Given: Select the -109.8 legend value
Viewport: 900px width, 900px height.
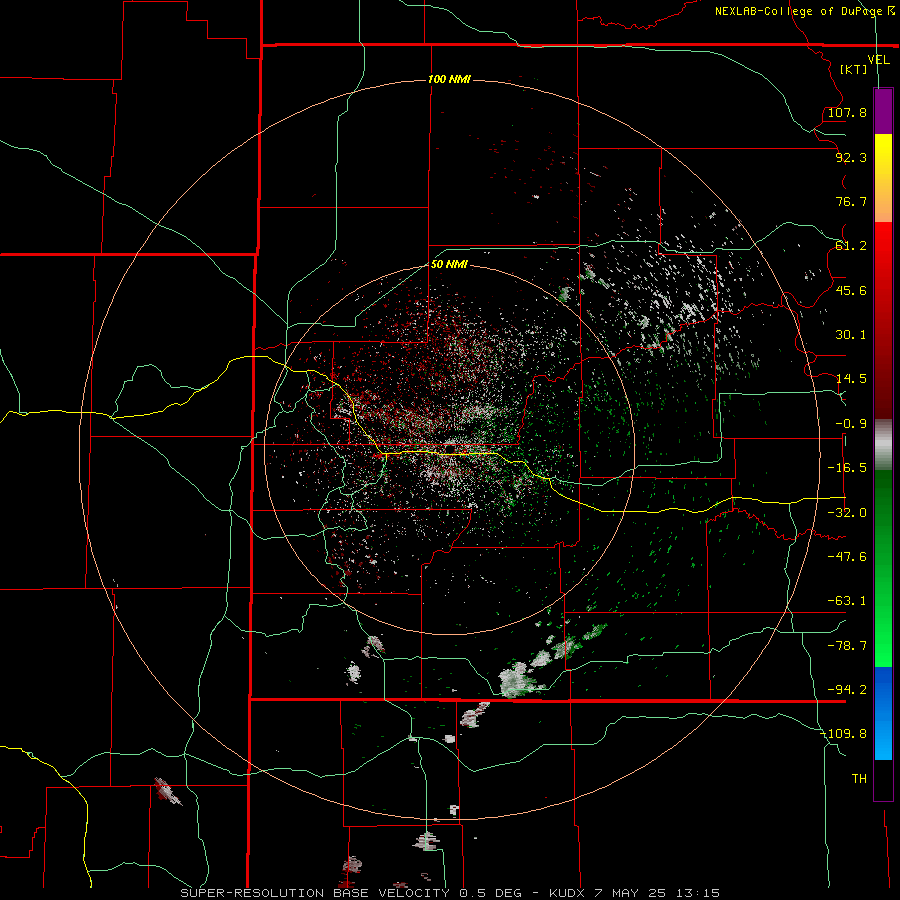Looking at the screenshot, I should [843, 734].
